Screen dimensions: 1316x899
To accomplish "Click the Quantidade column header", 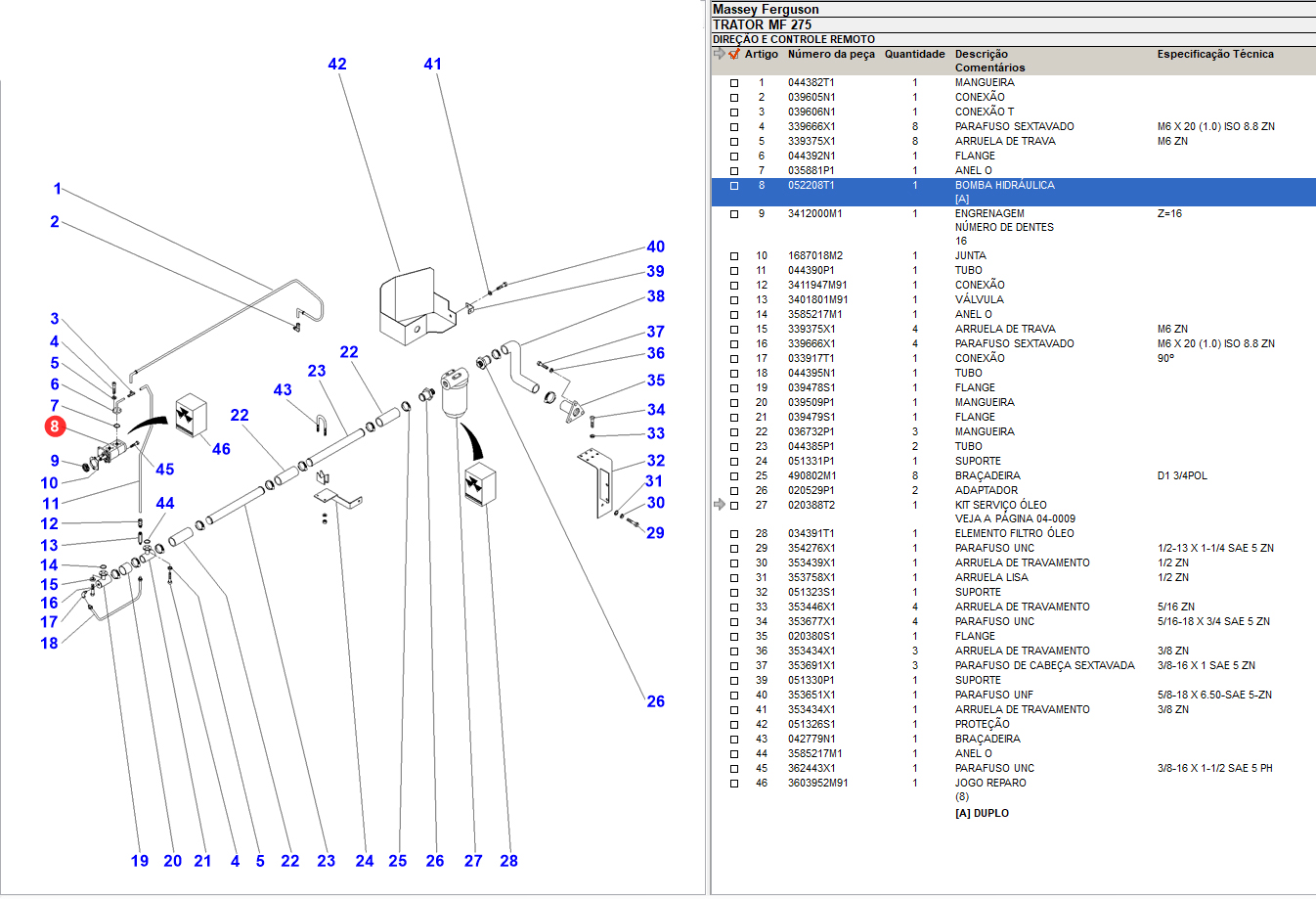I will tap(914, 55).
